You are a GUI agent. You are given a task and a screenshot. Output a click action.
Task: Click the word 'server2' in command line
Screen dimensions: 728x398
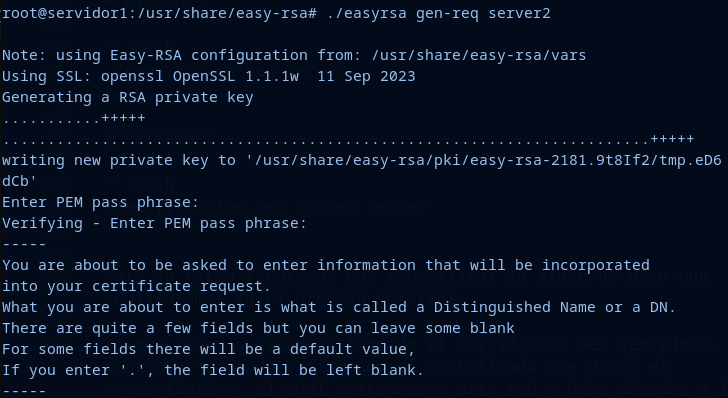tap(519, 13)
